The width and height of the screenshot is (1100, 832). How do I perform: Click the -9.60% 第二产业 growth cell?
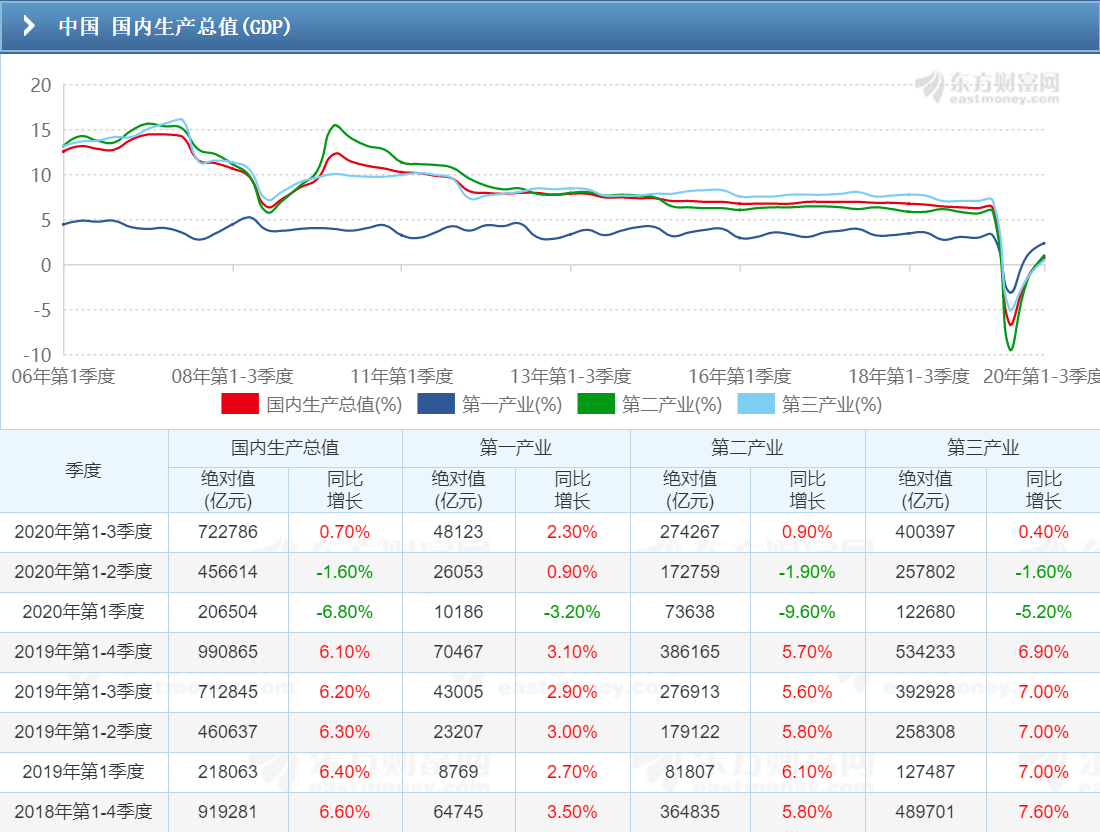coord(806,612)
